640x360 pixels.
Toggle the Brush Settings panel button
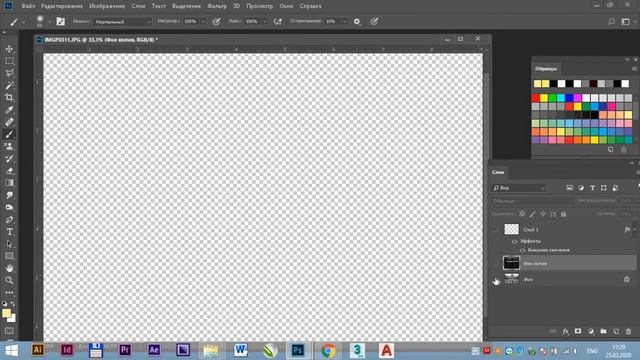[x=60, y=21]
